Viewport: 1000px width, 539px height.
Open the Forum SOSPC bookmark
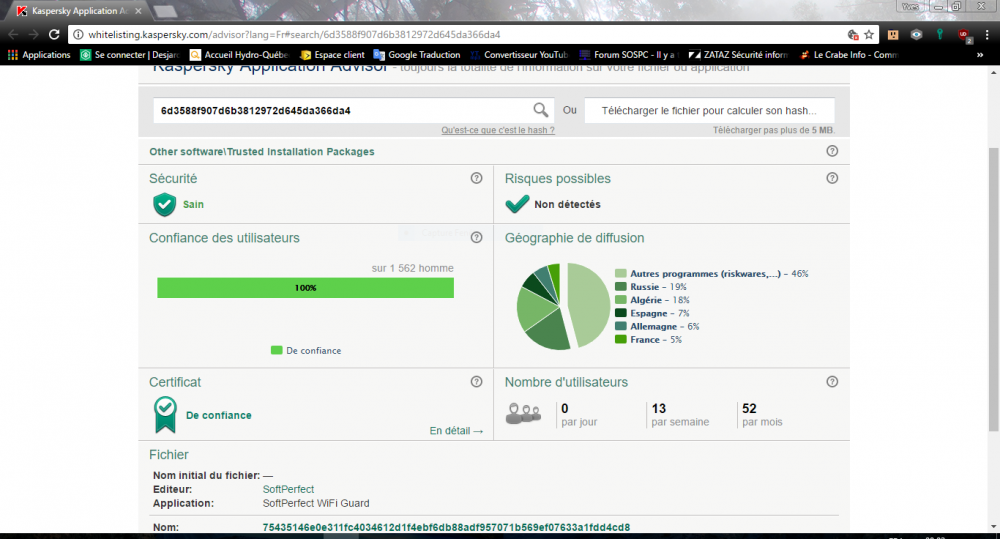(629, 55)
